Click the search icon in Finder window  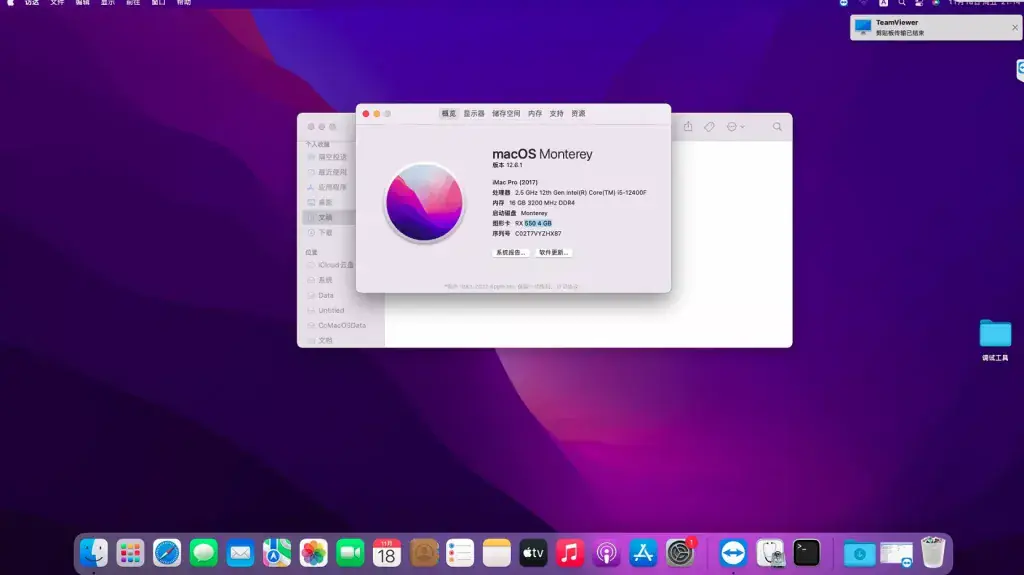777,127
